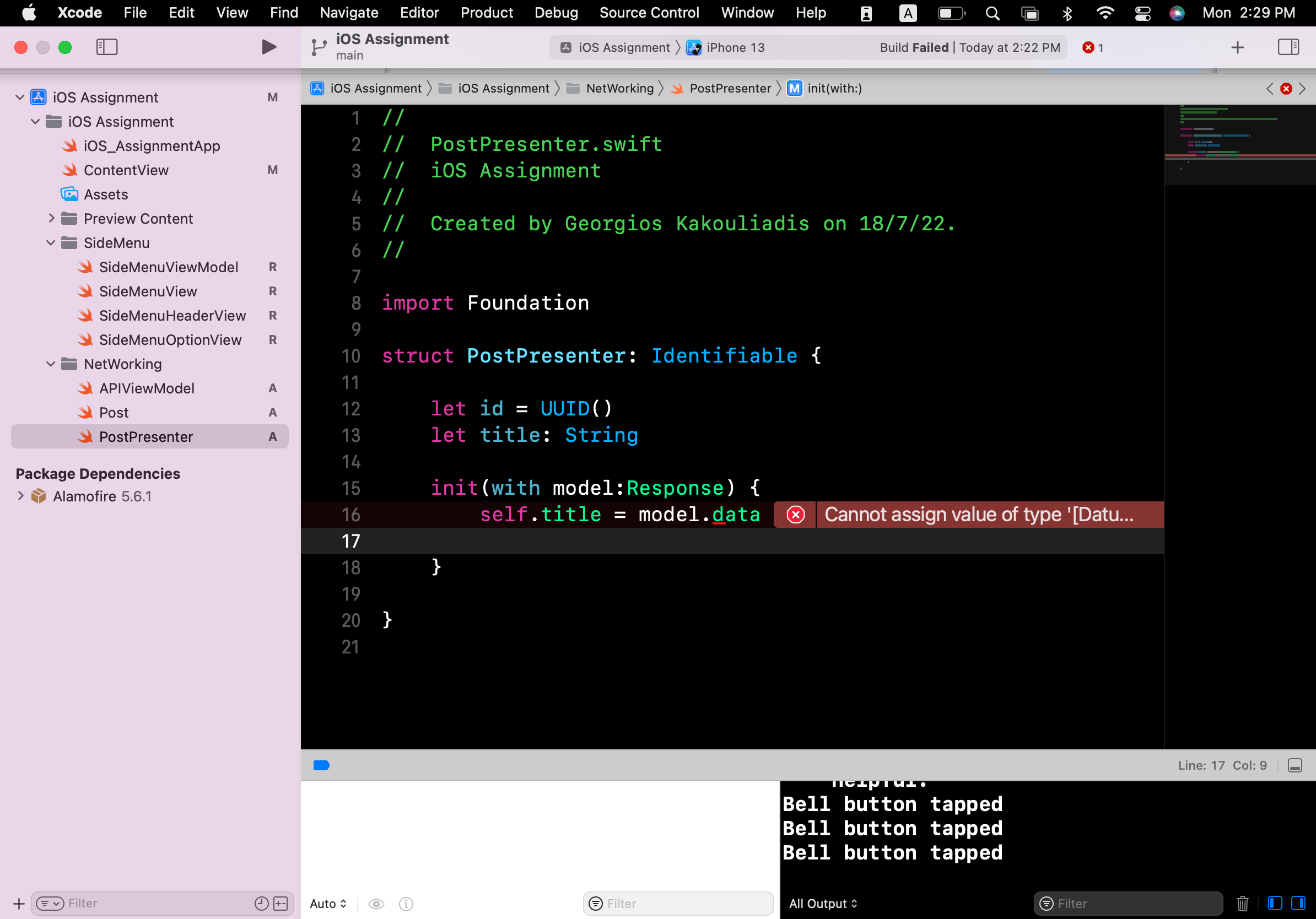Collapse the iOS Assignment project root
Image resolution: width=1316 pixels, height=919 pixels.
pos(20,98)
